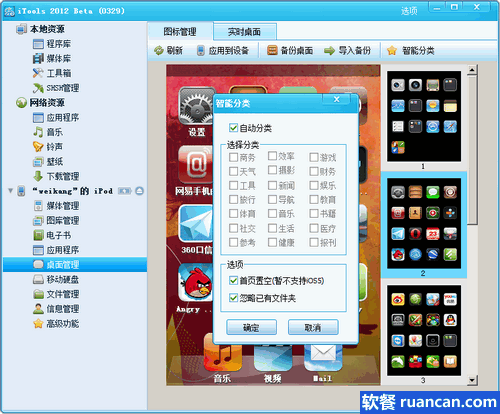Collapse the weikang iPod device tree
Screen dimensions: 500x414
[10, 191]
